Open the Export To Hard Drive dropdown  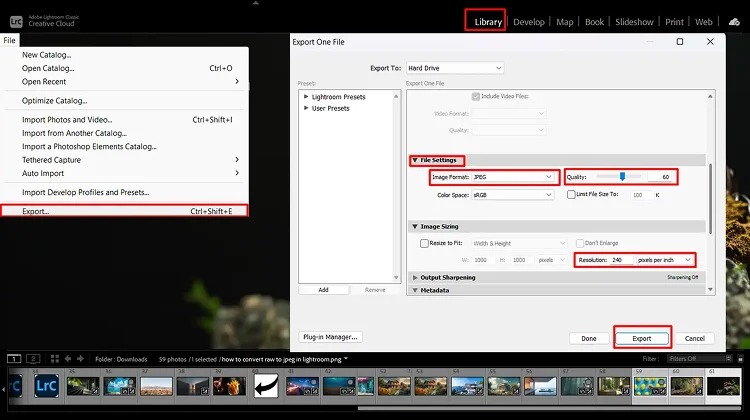455,68
